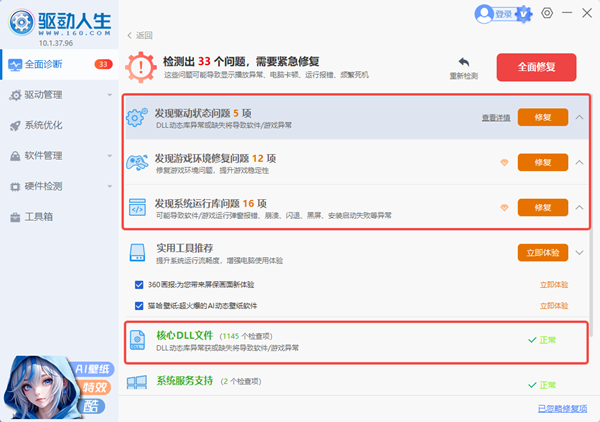The image size is (600, 422).
Task: Click the system runtime library code icon
Action: pyautogui.click(x=136, y=208)
